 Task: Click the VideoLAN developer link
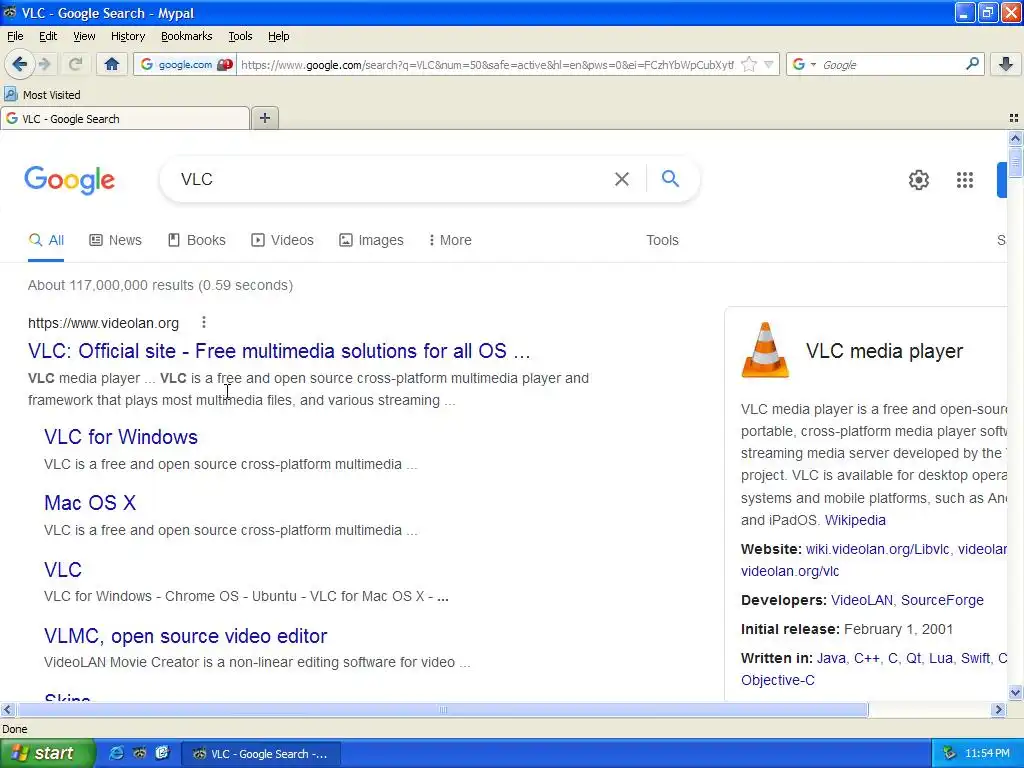[x=861, y=600]
